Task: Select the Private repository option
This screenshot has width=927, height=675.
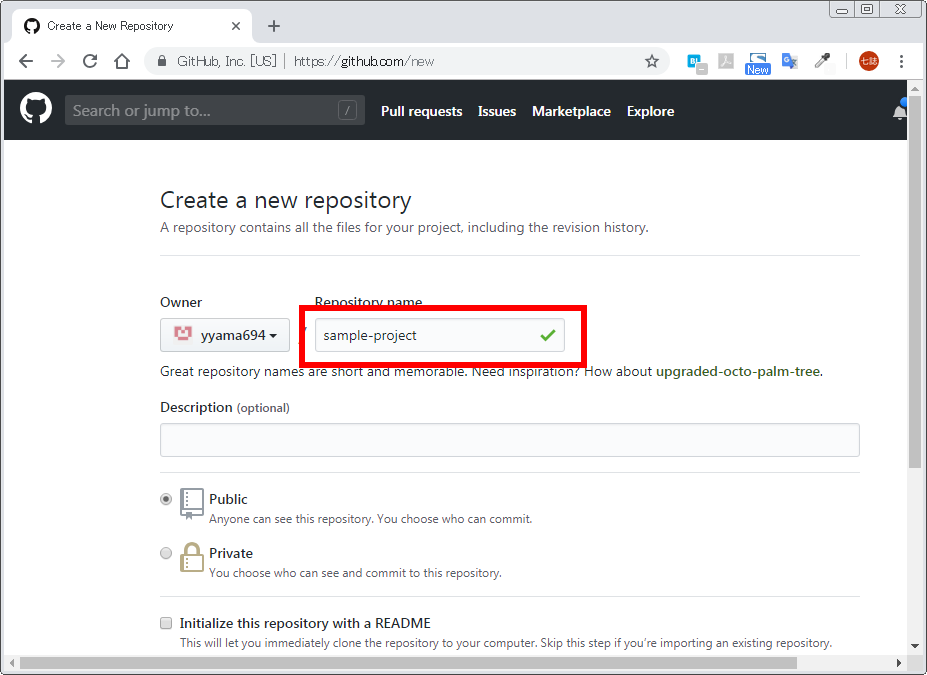Action: pyautogui.click(x=166, y=553)
